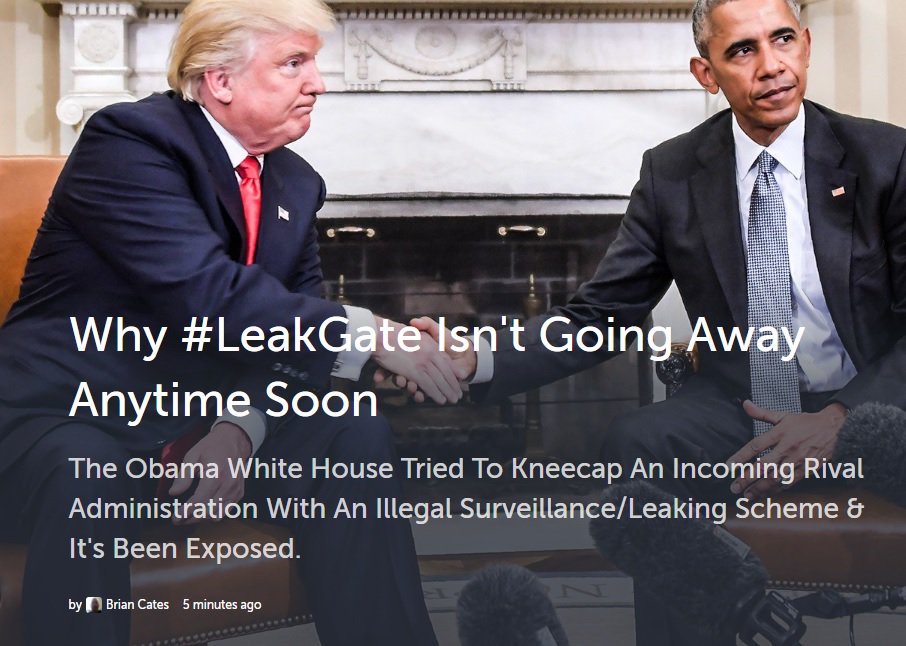
Task: Click the flag lapel pin on the dark gray suit
Action: pos(838,191)
